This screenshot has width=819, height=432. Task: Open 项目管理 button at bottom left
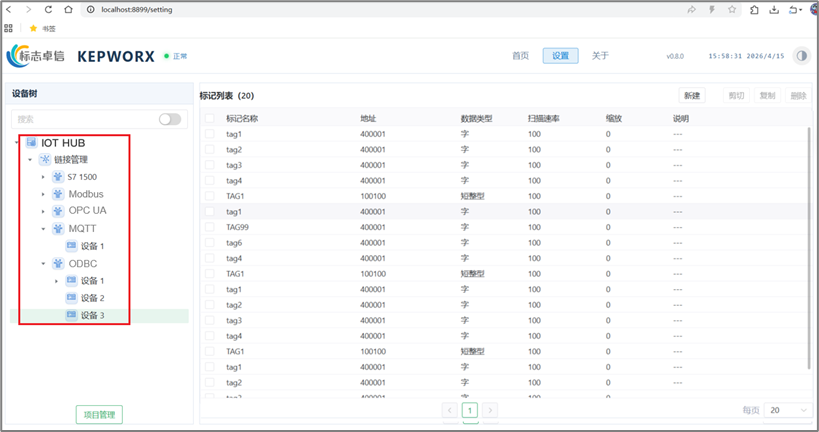click(x=99, y=414)
